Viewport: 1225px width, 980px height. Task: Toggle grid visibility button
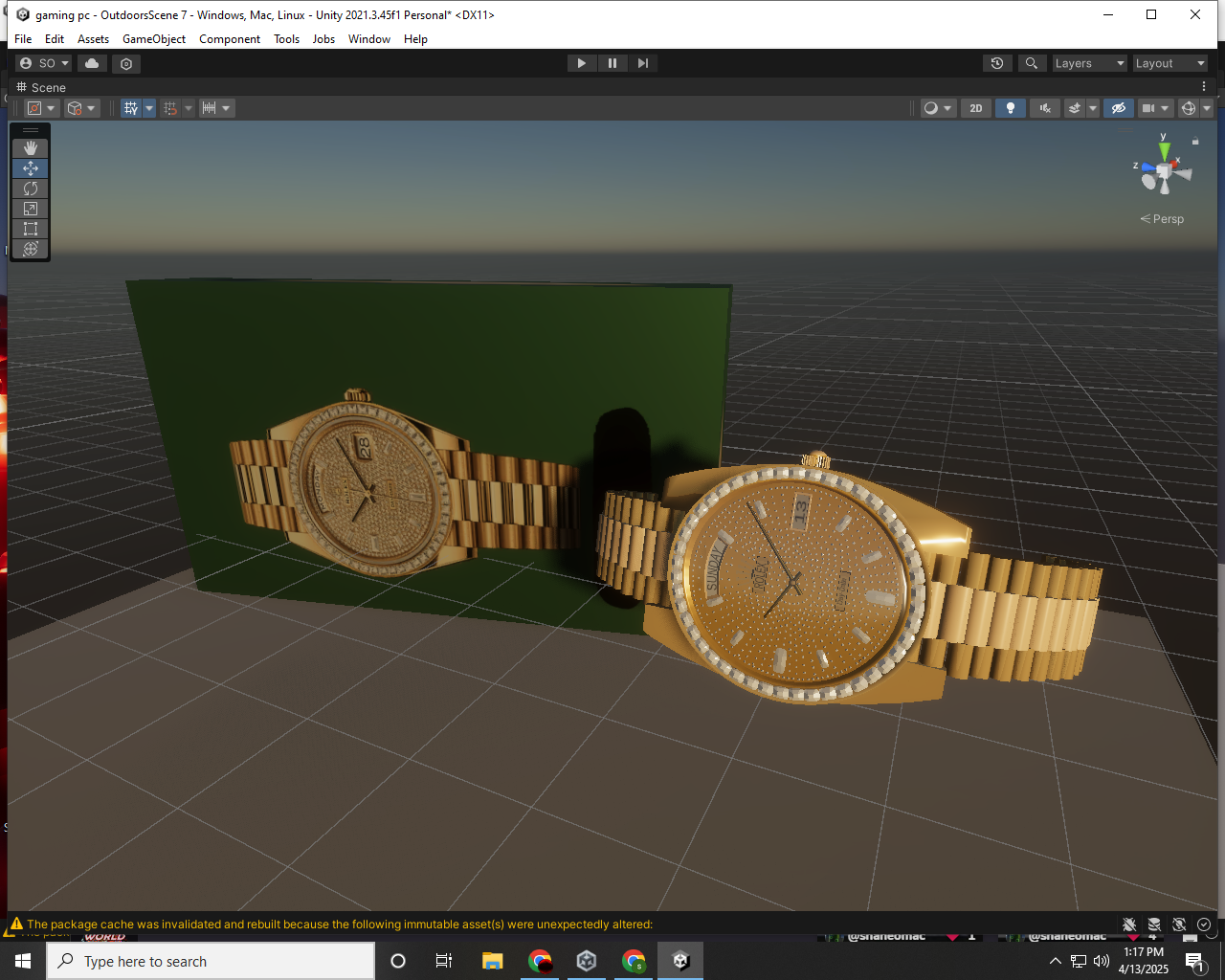(131, 108)
